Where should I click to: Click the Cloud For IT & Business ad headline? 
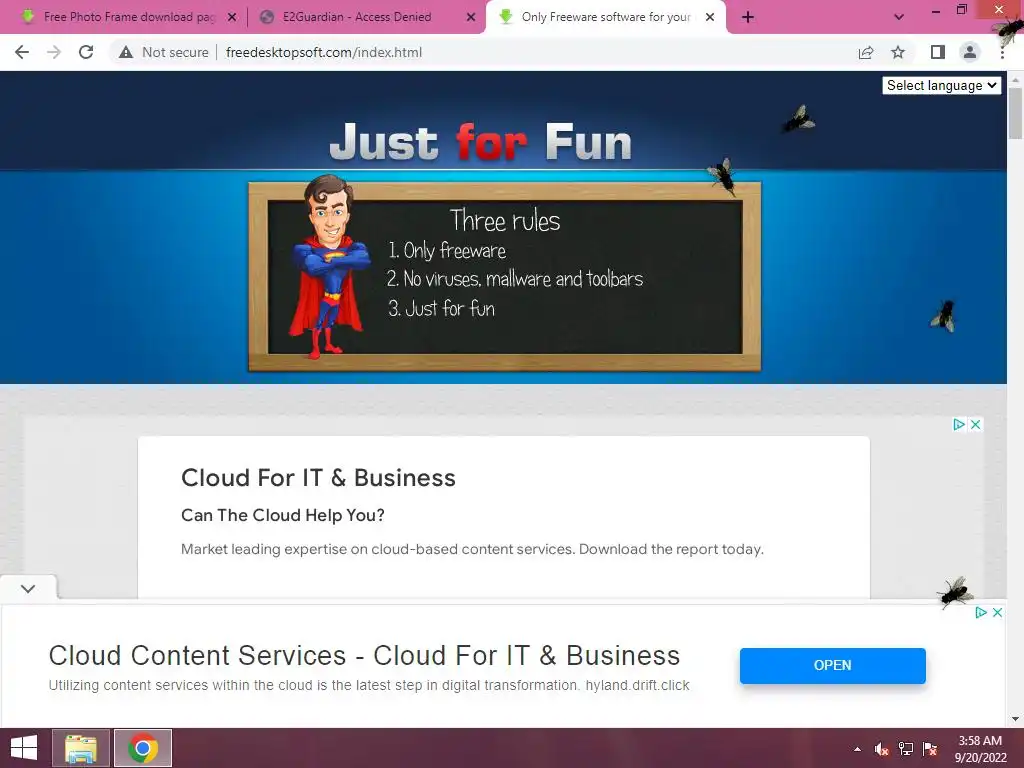point(318,478)
